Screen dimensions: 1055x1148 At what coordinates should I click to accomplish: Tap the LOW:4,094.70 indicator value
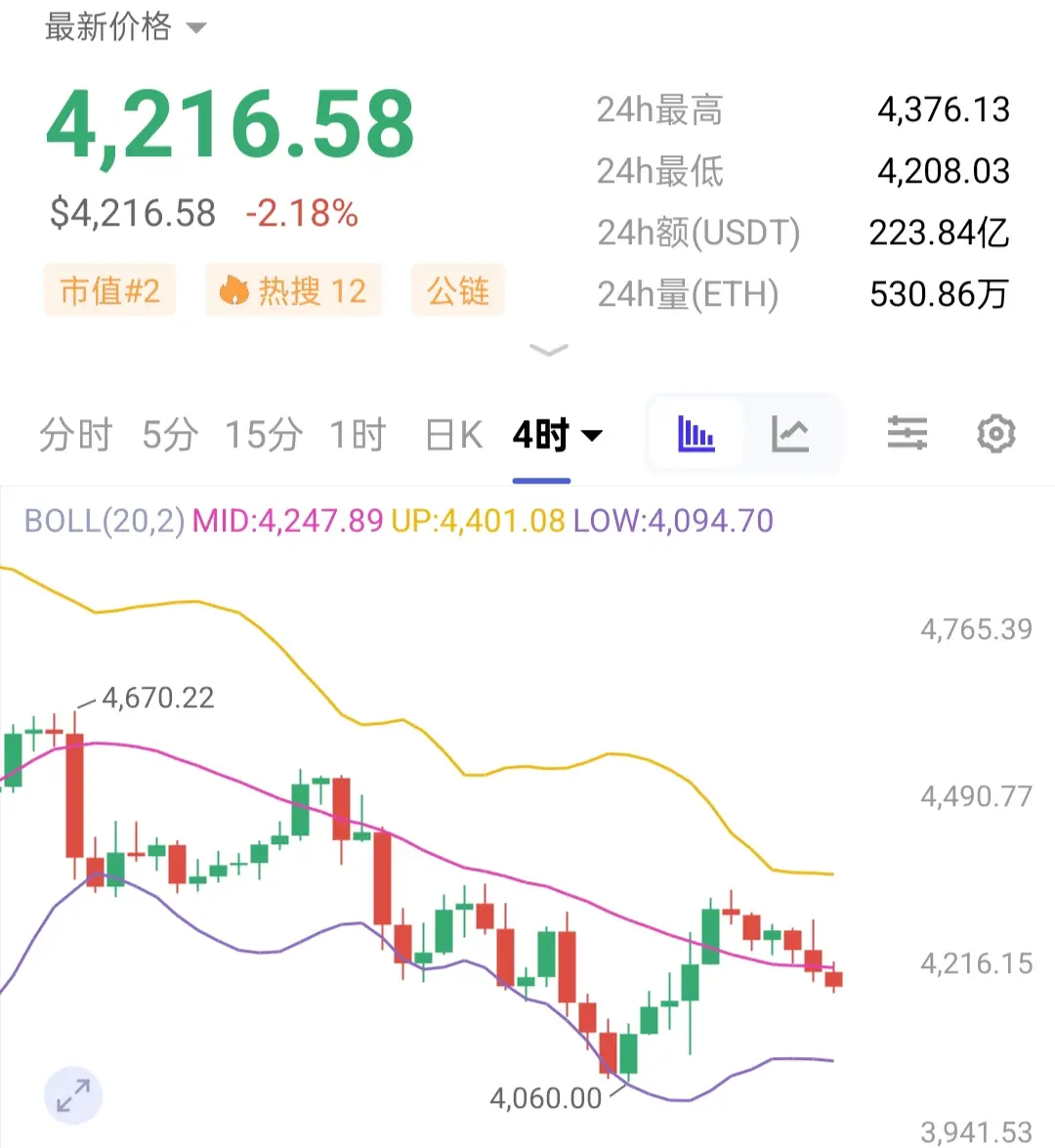tap(673, 522)
